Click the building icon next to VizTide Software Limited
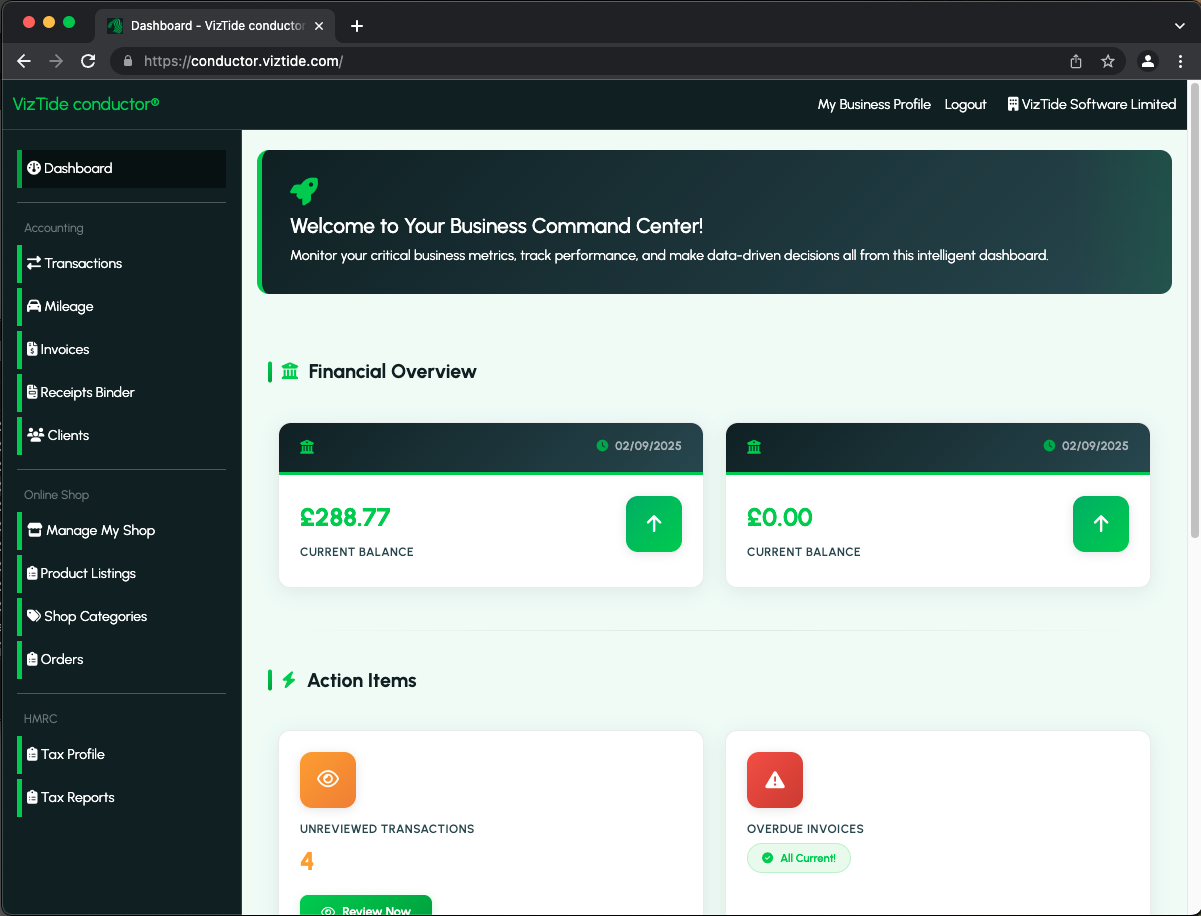 coord(1012,104)
